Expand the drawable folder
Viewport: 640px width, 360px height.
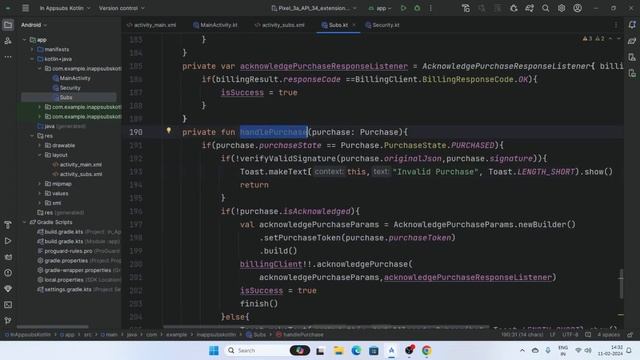coord(40,145)
